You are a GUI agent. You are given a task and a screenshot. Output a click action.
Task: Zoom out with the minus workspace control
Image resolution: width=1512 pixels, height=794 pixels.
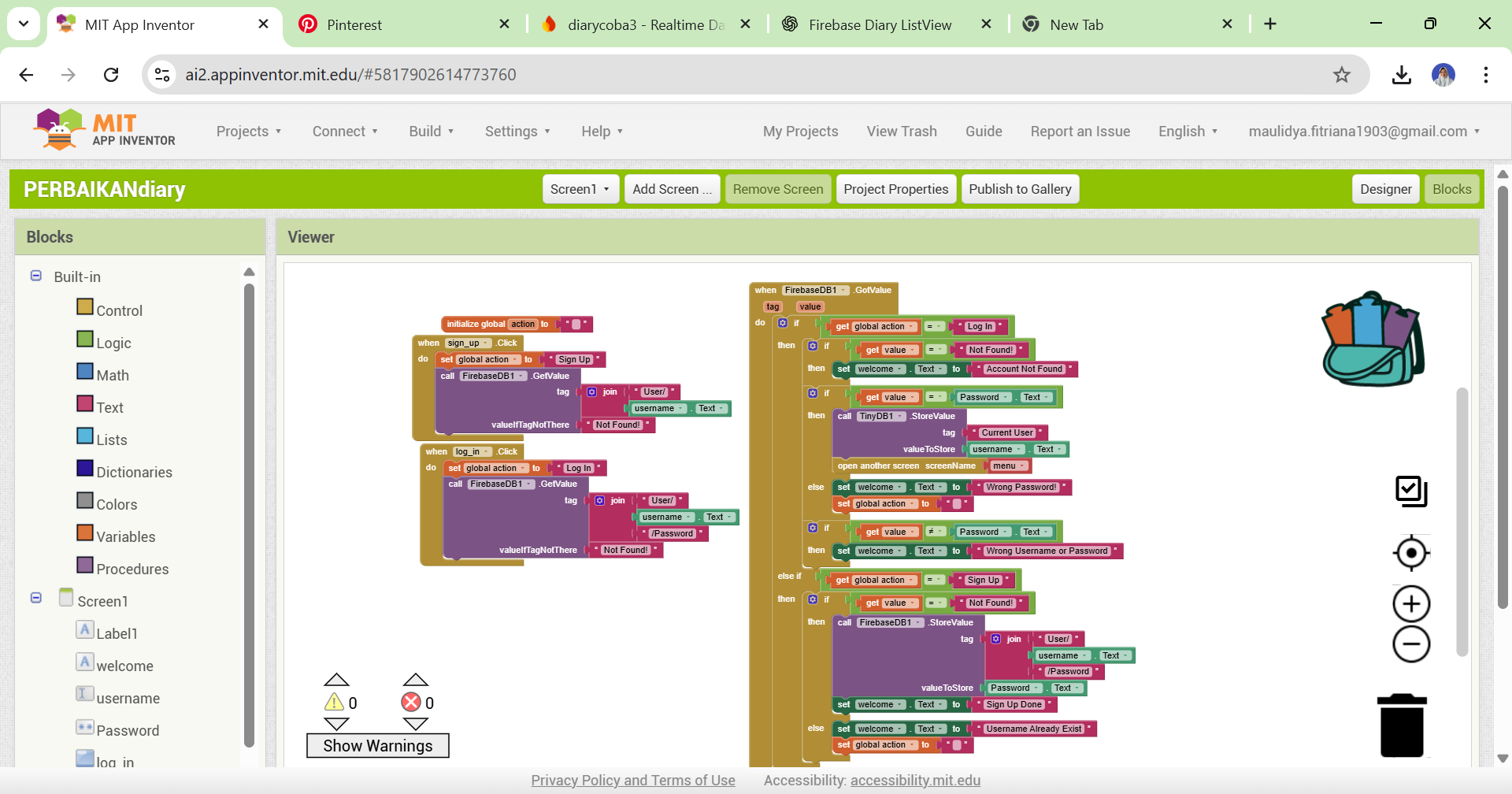point(1411,644)
